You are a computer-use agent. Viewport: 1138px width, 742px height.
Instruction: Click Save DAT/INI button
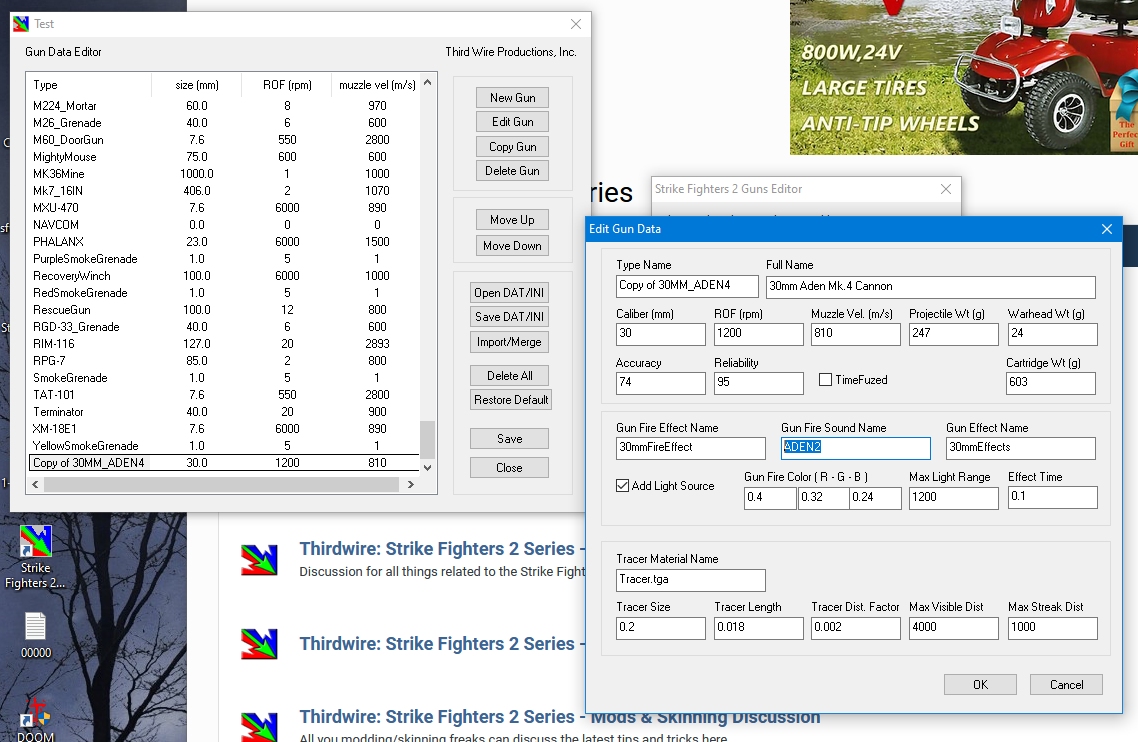tap(509, 317)
